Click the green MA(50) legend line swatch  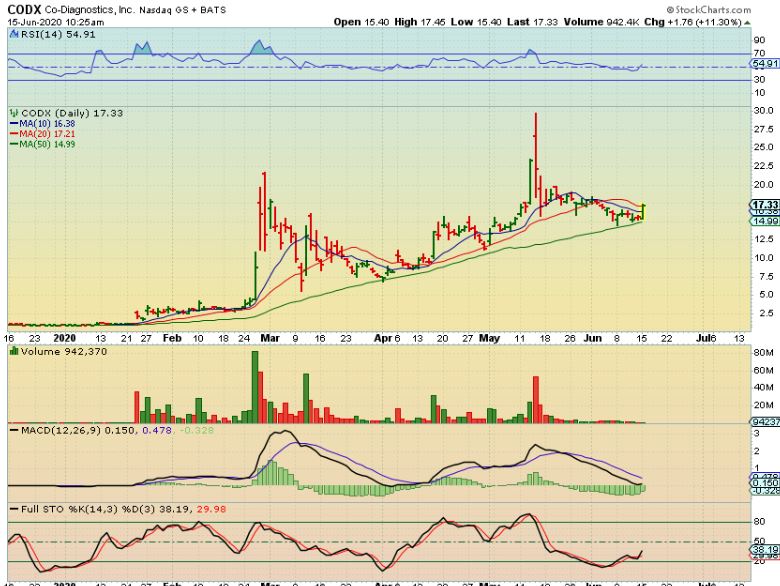14,144
